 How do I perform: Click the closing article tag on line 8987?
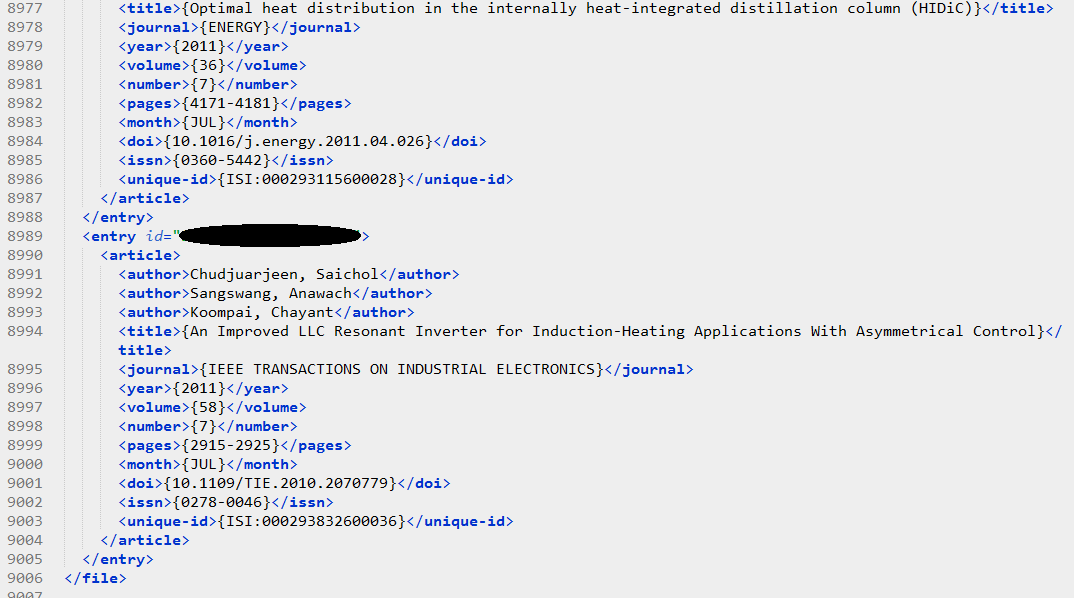pyautogui.click(x=145, y=198)
